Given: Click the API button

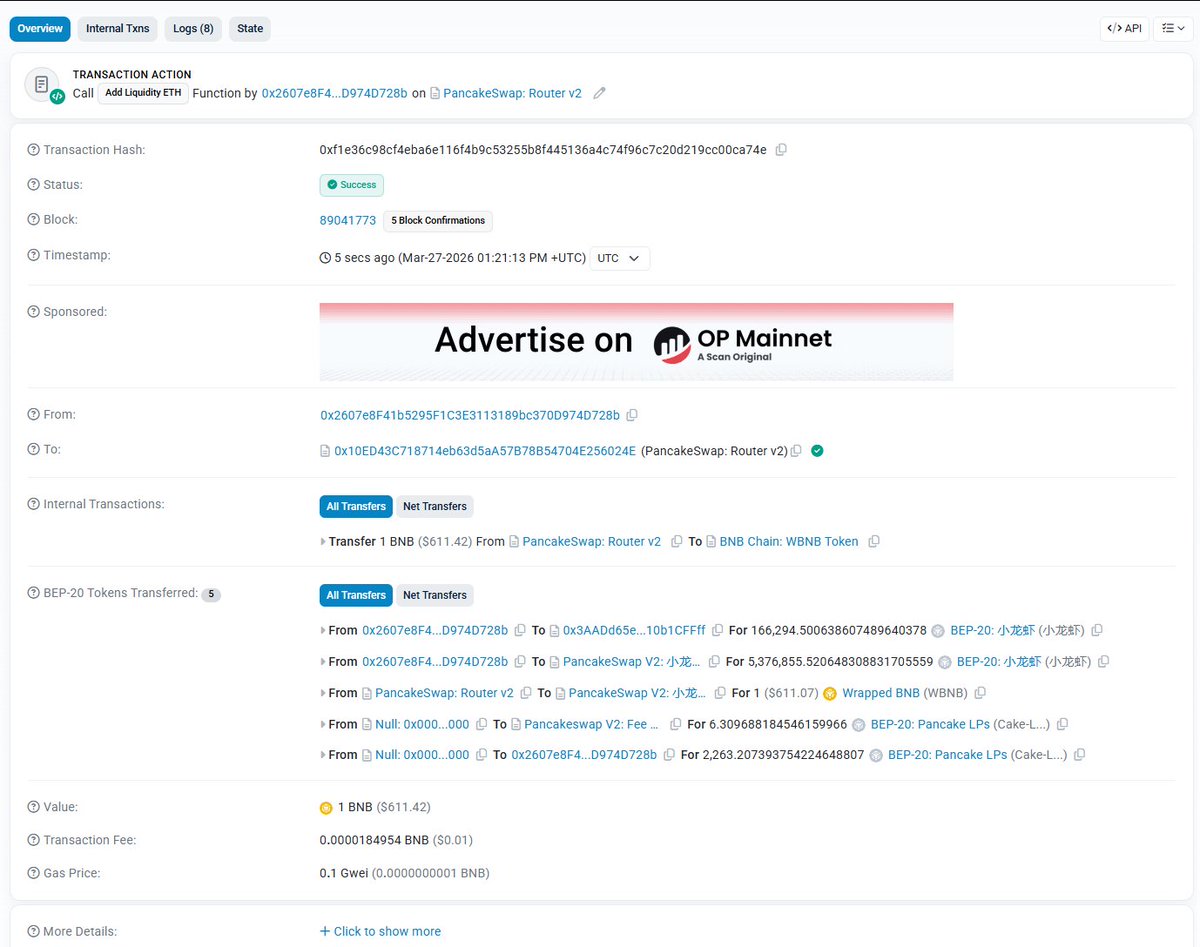Looking at the screenshot, I should (1124, 28).
